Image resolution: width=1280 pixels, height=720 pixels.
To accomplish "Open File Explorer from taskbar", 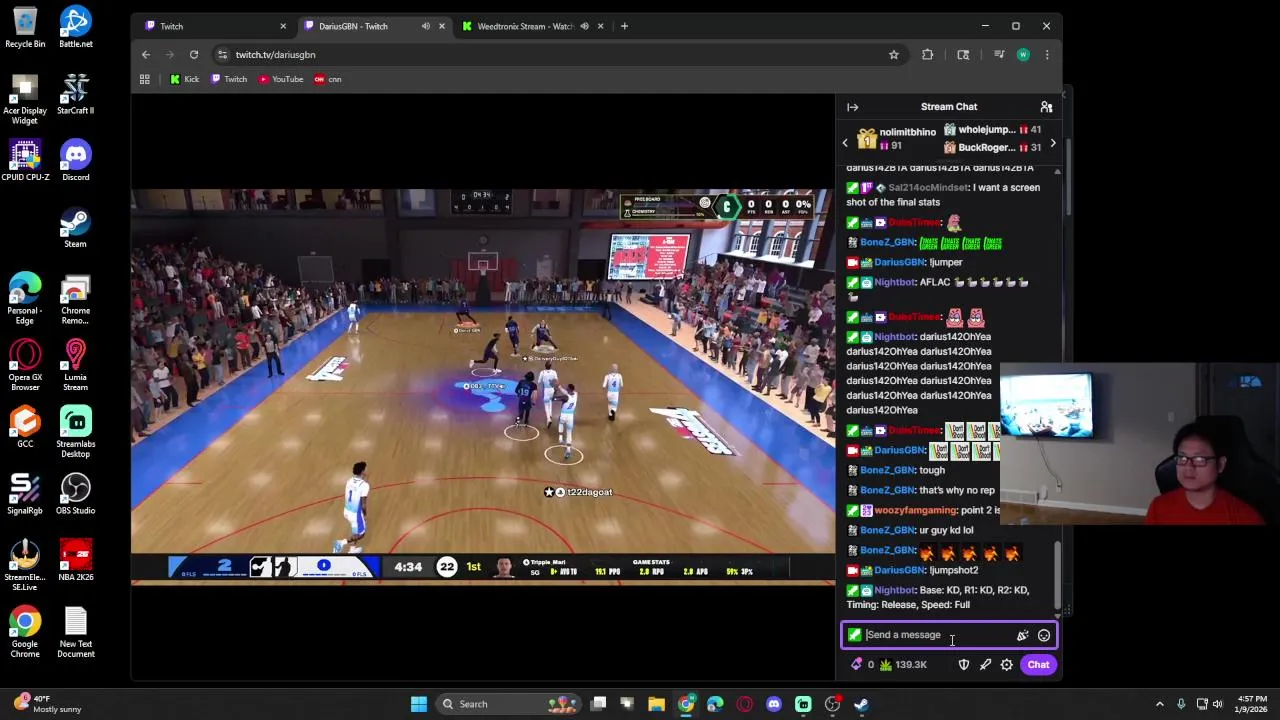I will click(657, 704).
